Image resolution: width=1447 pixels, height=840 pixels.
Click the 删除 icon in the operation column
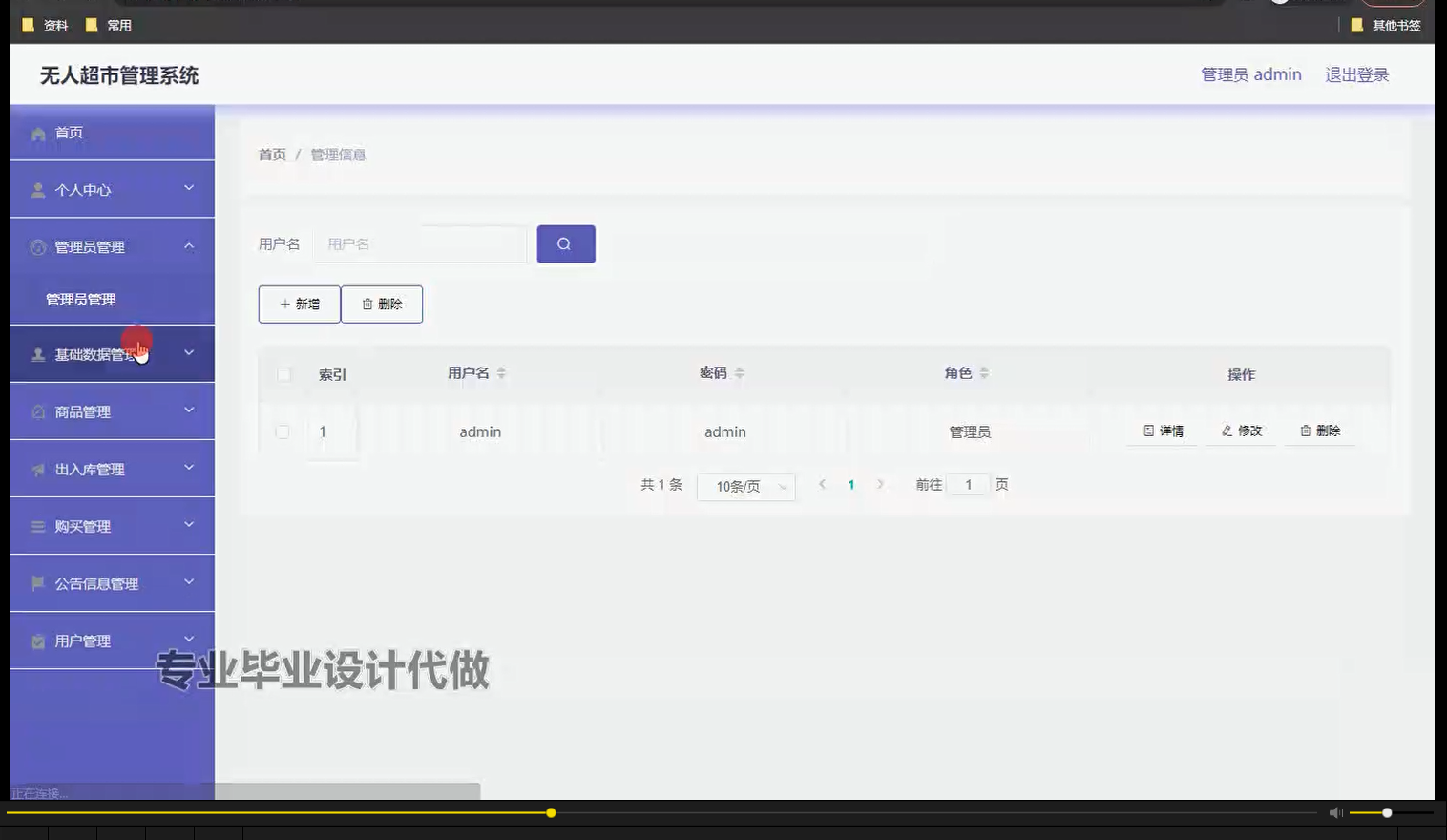coord(1306,430)
